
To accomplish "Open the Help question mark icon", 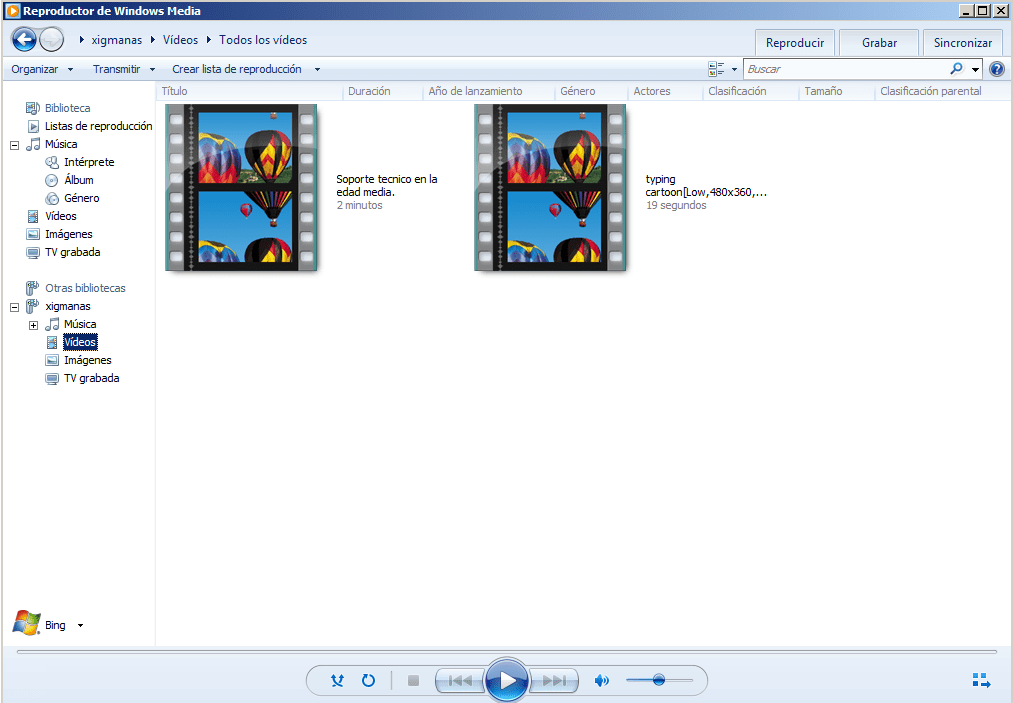I will pyautogui.click(x=997, y=68).
